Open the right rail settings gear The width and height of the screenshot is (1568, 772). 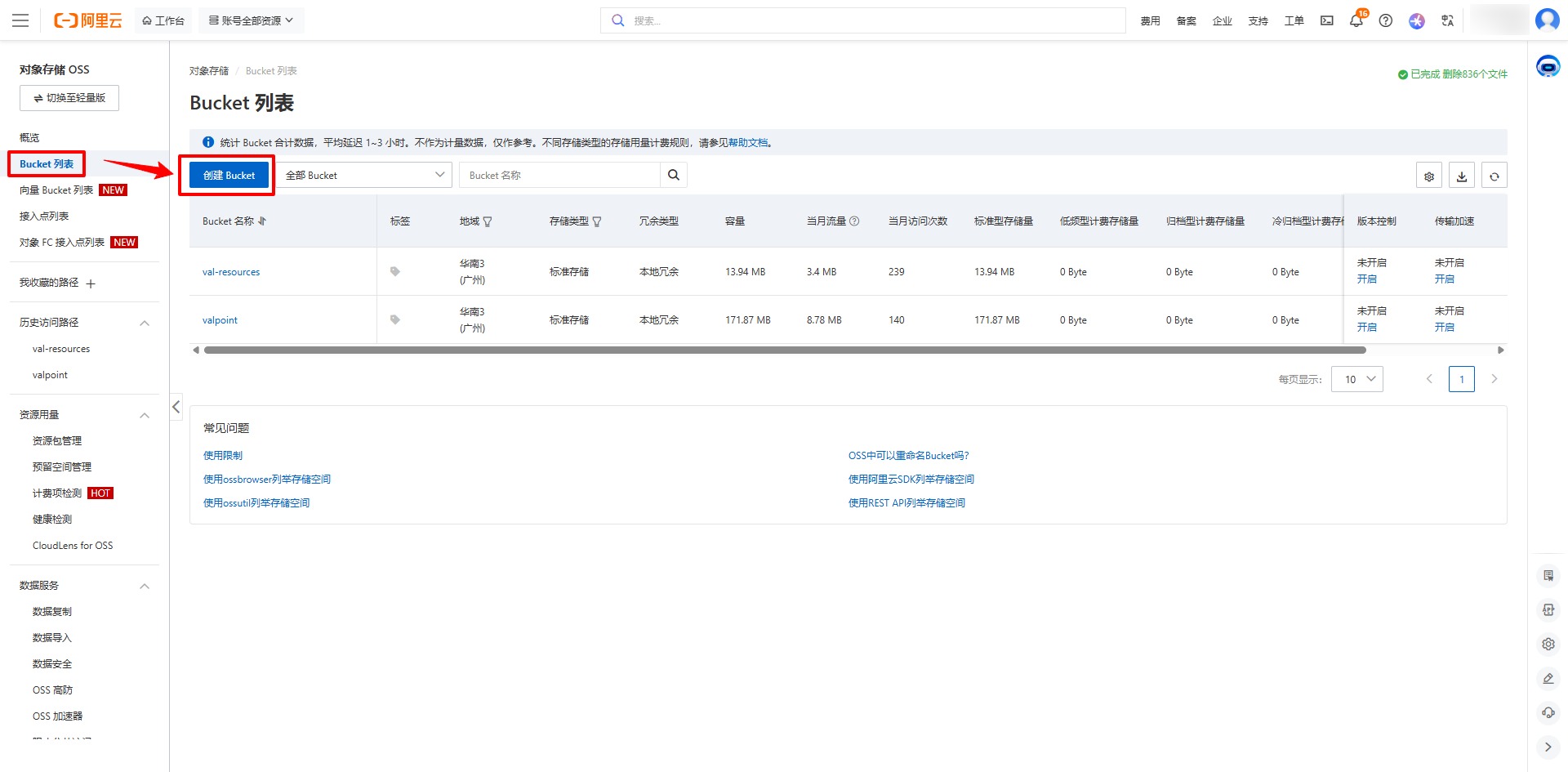1548,645
